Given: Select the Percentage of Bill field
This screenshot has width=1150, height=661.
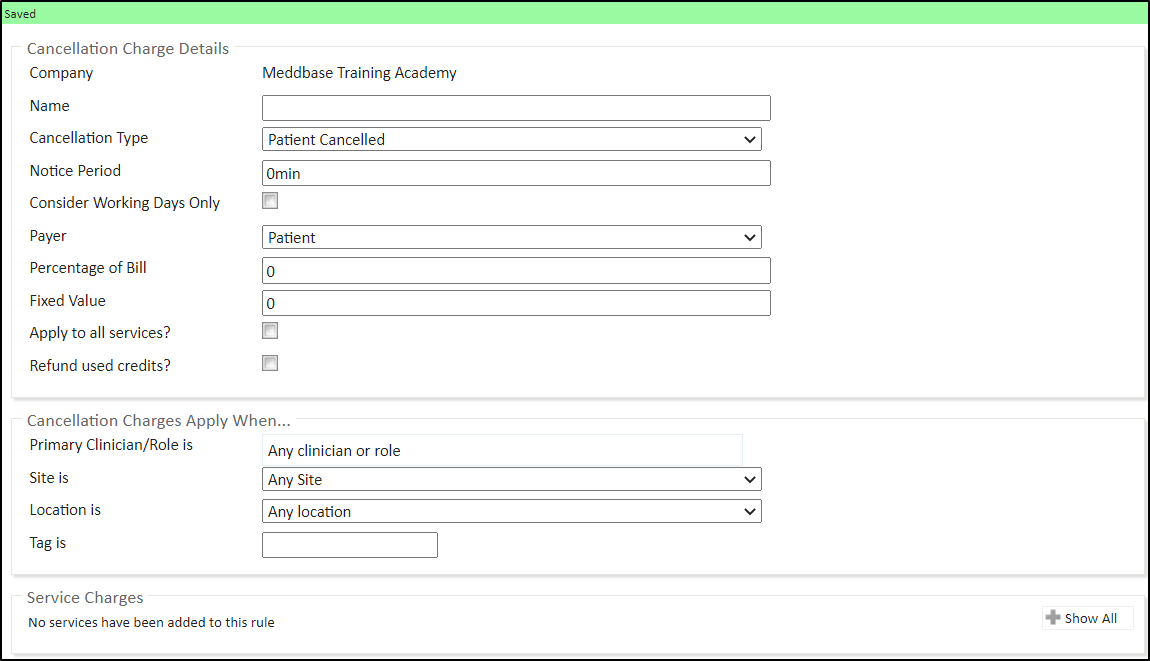Looking at the screenshot, I should [x=516, y=271].
